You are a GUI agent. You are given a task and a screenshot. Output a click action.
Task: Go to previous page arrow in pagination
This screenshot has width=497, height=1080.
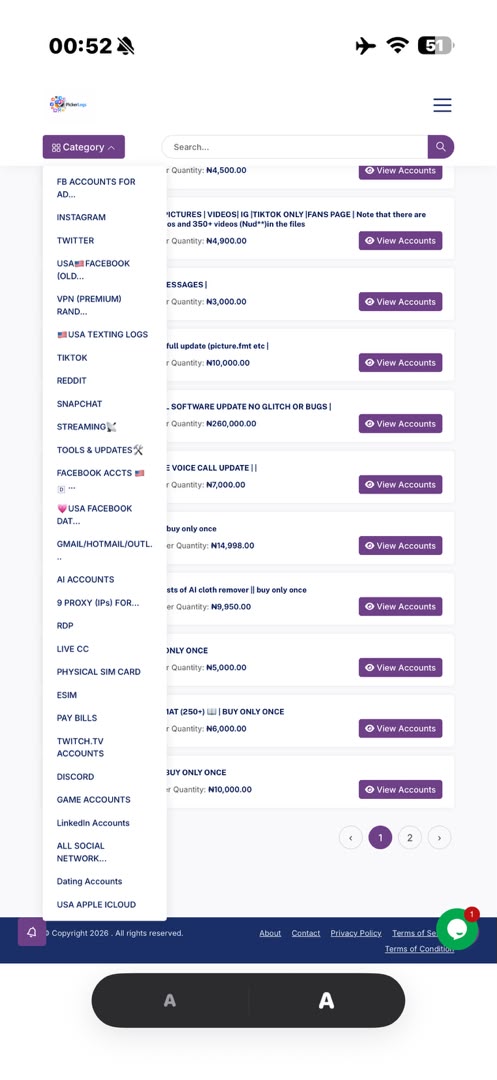(x=350, y=838)
